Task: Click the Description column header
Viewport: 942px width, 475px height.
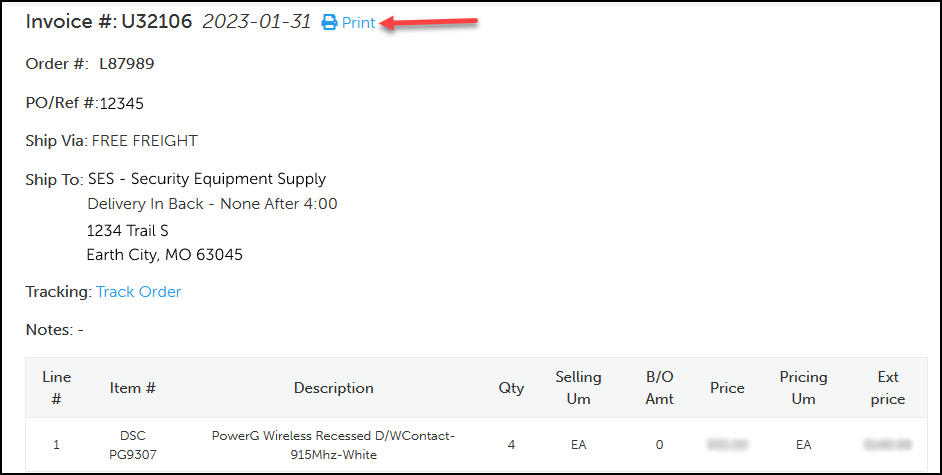Action: (333, 388)
